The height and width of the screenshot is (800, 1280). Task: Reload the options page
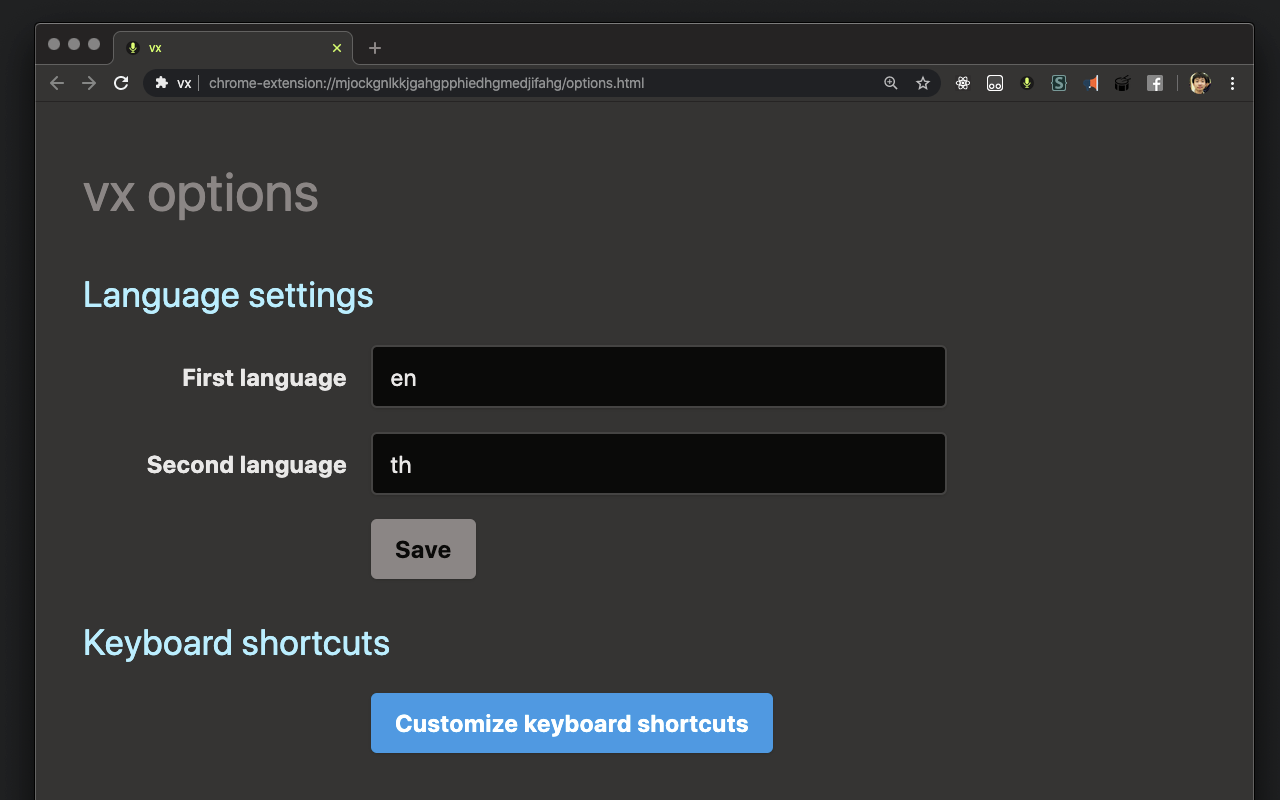(121, 83)
